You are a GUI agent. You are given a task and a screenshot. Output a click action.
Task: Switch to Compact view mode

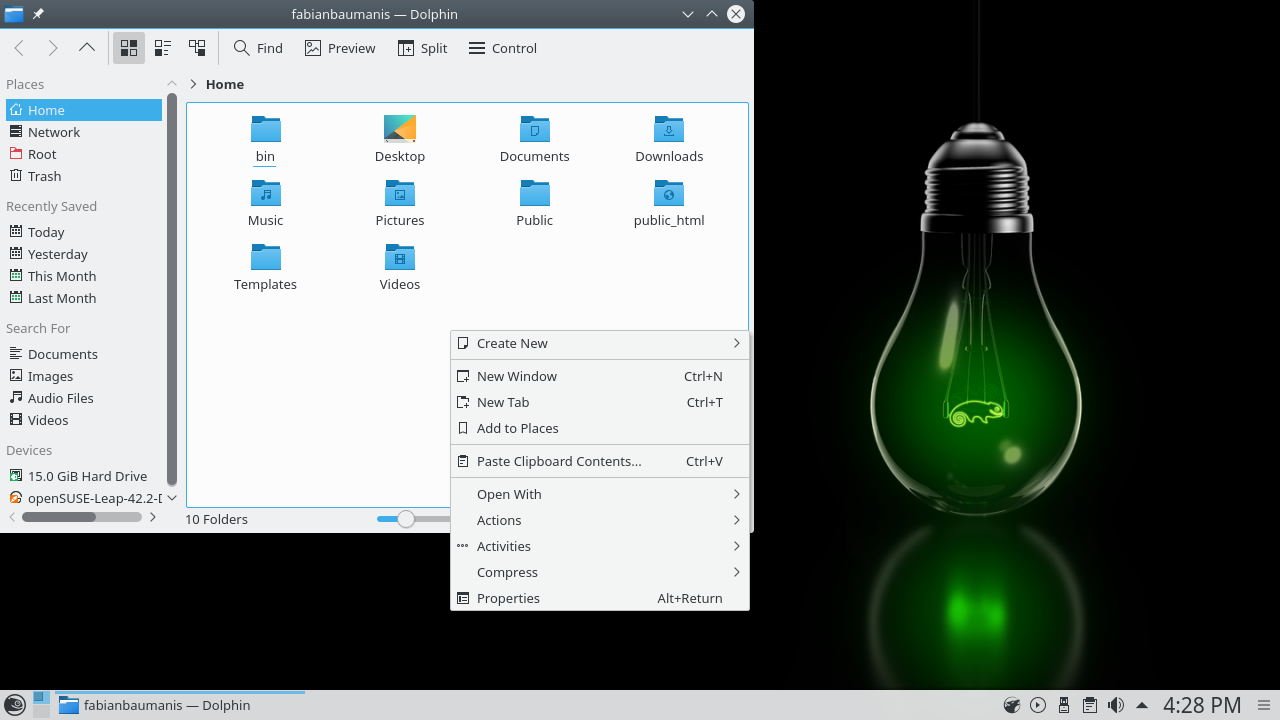coord(163,48)
